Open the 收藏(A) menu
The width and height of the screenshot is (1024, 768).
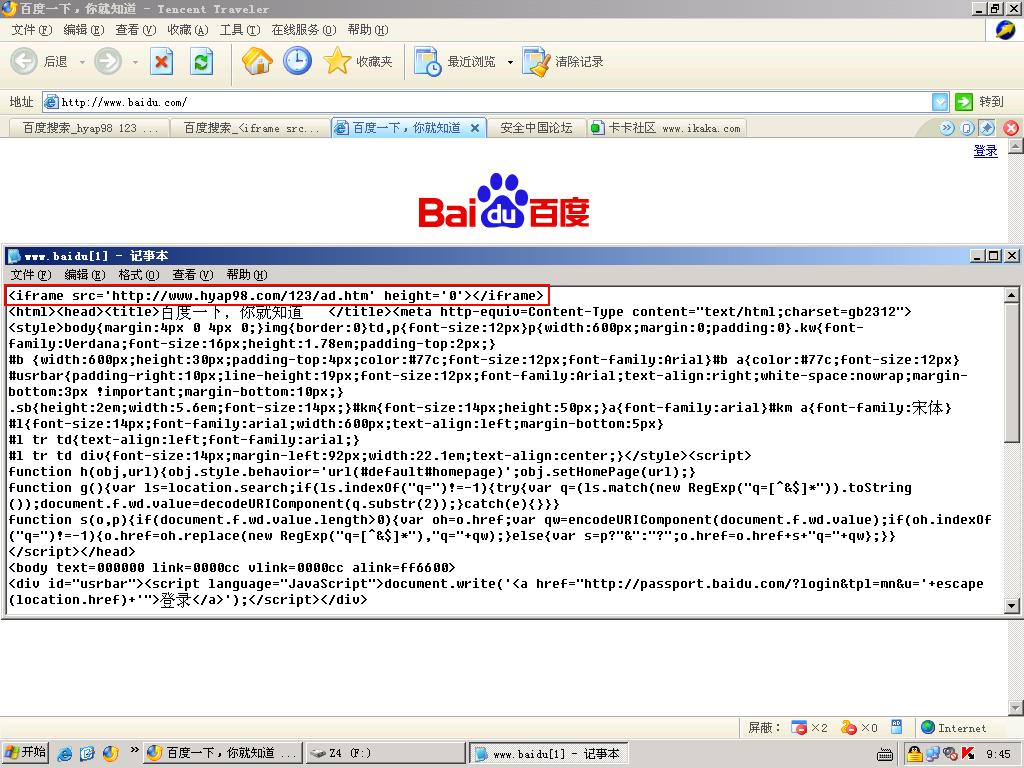[187, 30]
